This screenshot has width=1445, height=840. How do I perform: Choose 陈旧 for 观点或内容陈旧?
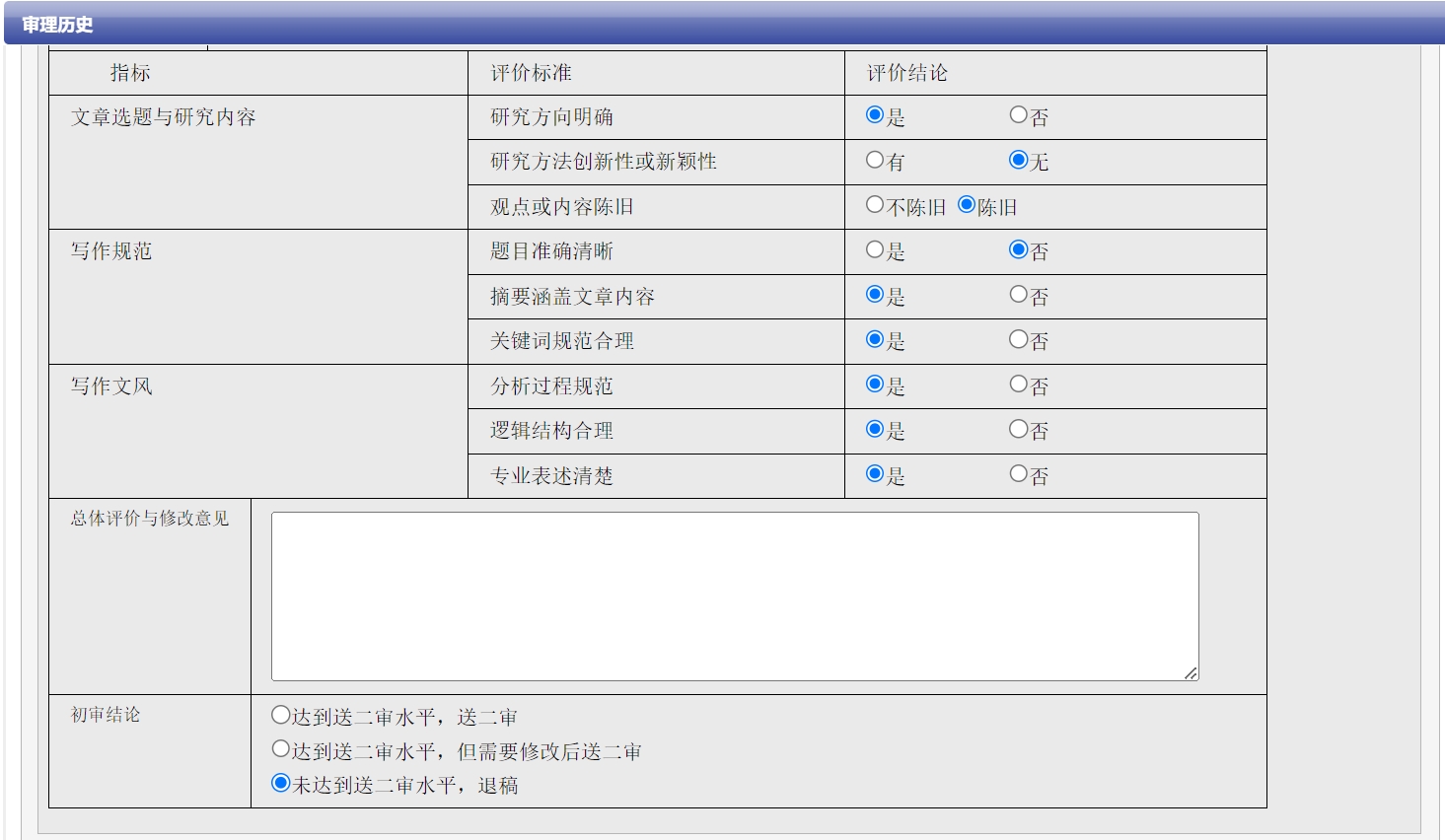coord(967,205)
